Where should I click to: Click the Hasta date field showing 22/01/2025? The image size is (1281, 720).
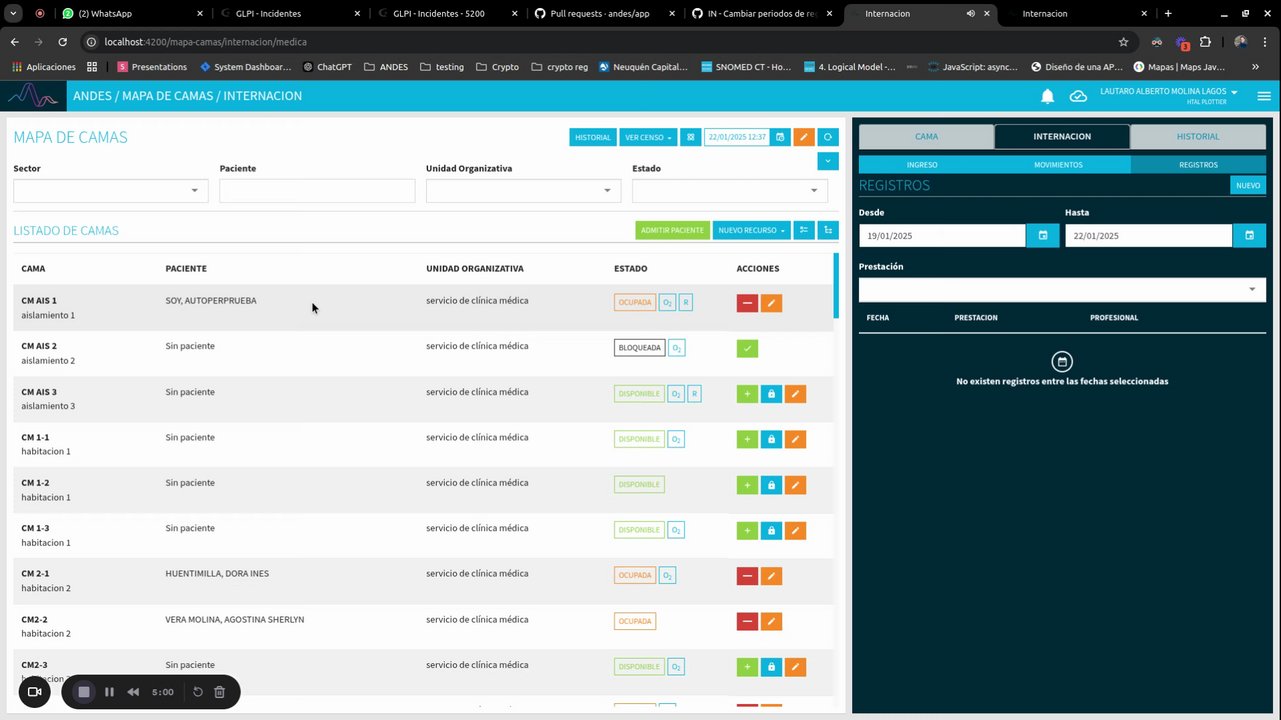point(1148,235)
